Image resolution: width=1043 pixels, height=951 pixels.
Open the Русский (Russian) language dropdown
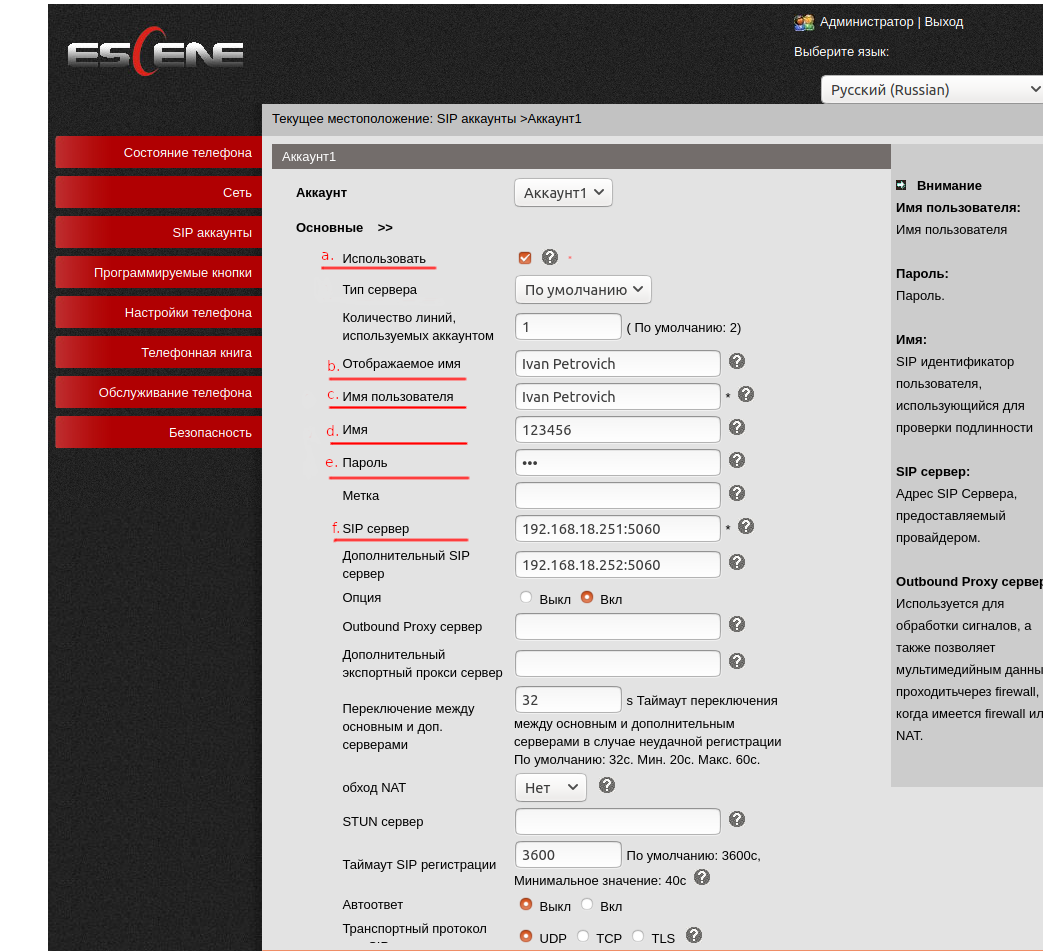tap(932, 90)
